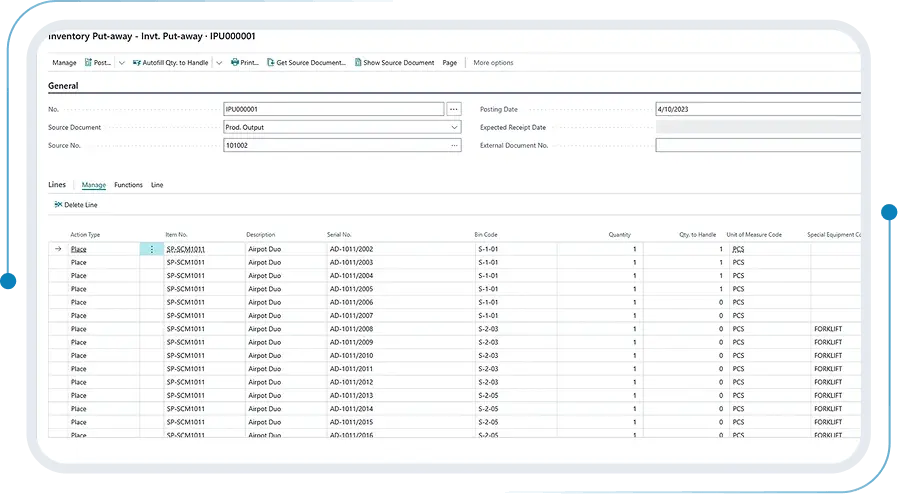Click bin code in AD-1011/2003 row
This screenshot has width=898, height=494.
coord(488,262)
